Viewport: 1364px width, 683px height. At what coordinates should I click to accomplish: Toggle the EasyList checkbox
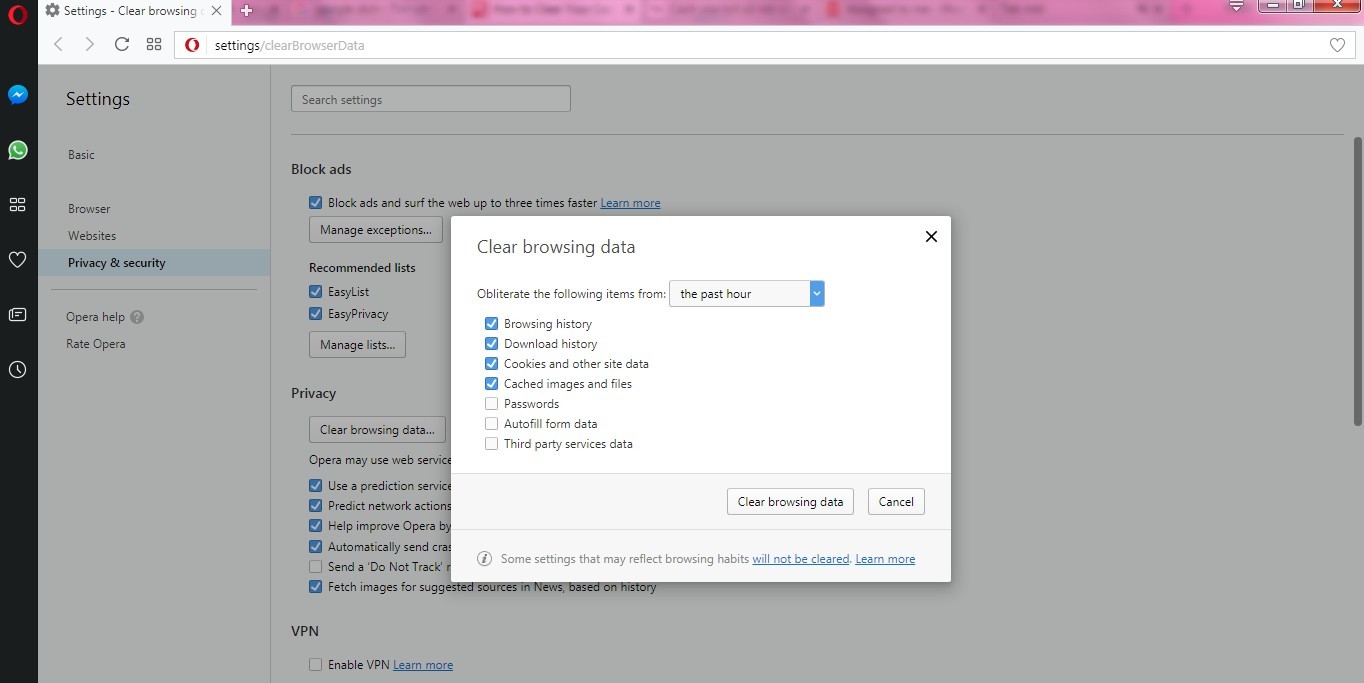point(316,292)
